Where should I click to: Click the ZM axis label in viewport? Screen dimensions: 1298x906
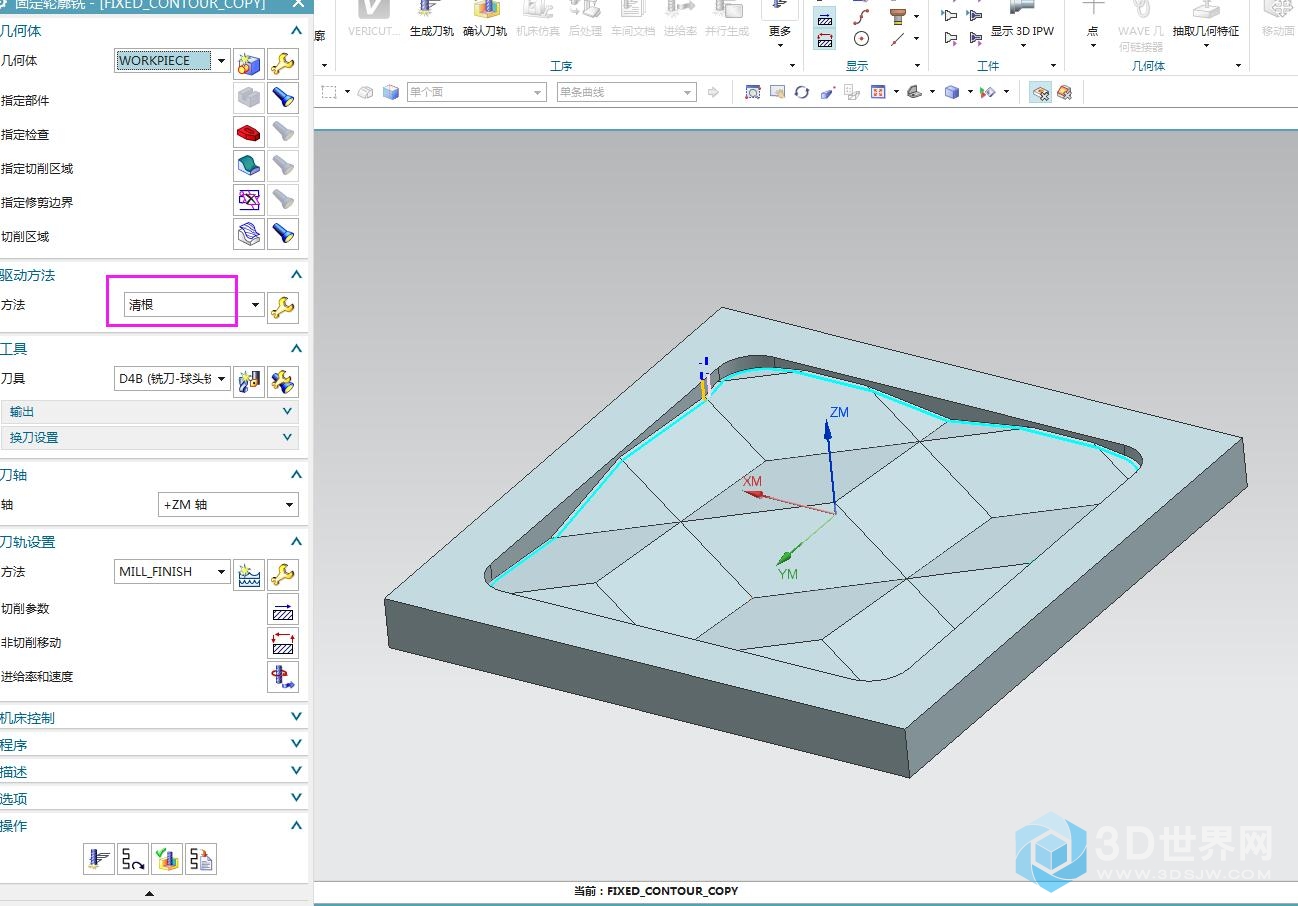point(839,412)
